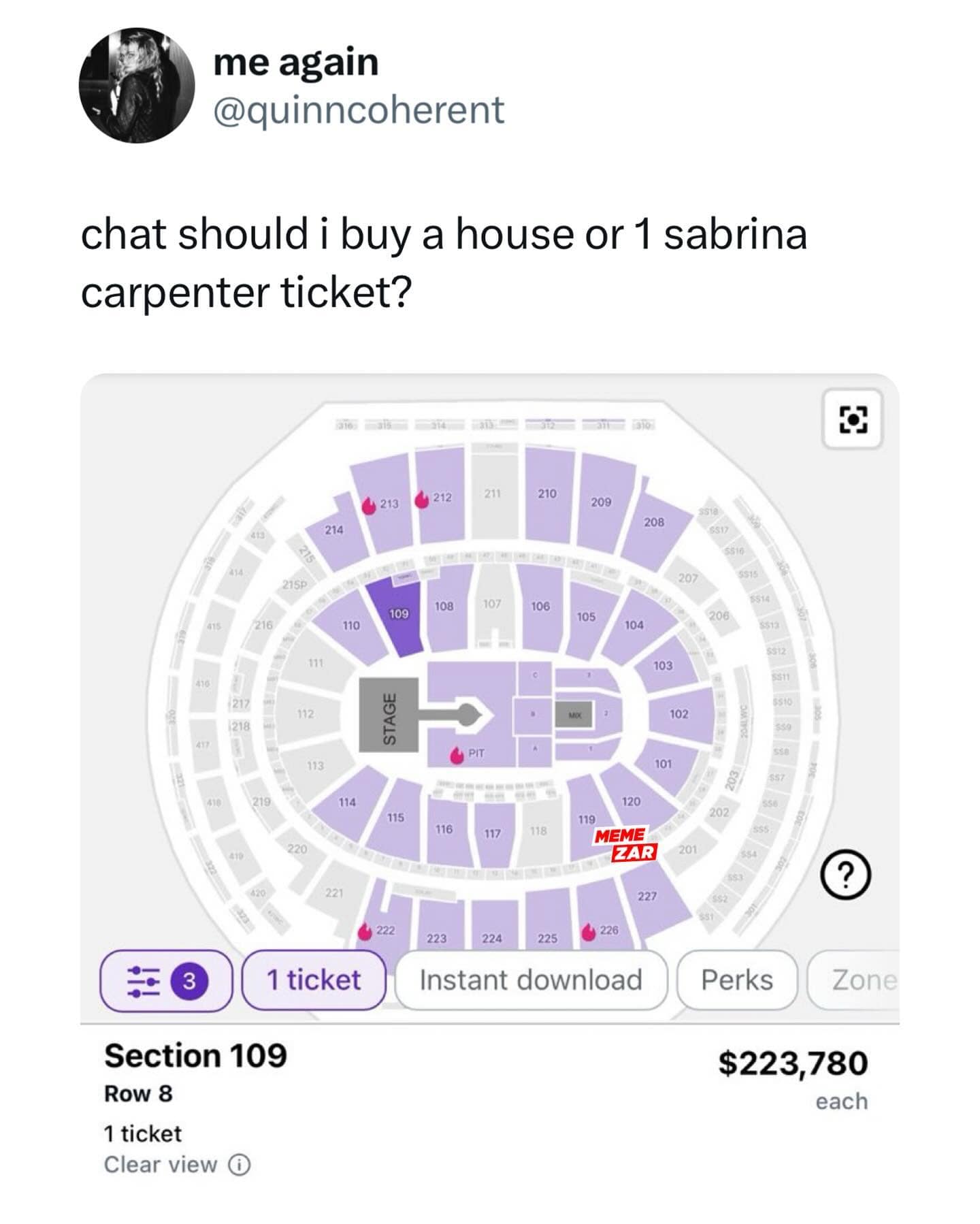980x1224 pixels.
Task: Toggle the Instant download filter
Action: click(x=530, y=980)
